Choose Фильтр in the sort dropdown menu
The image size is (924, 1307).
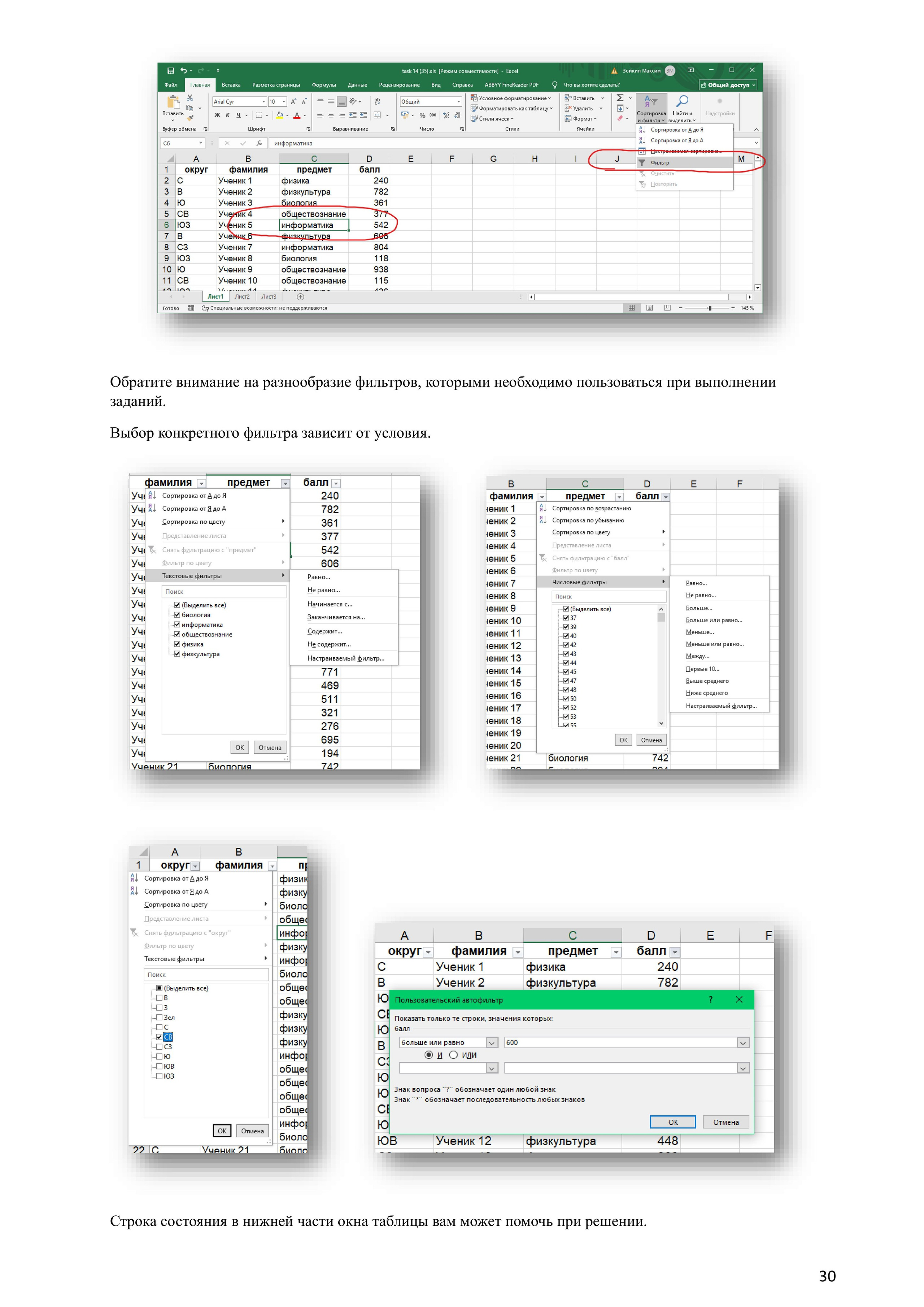point(660,163)
